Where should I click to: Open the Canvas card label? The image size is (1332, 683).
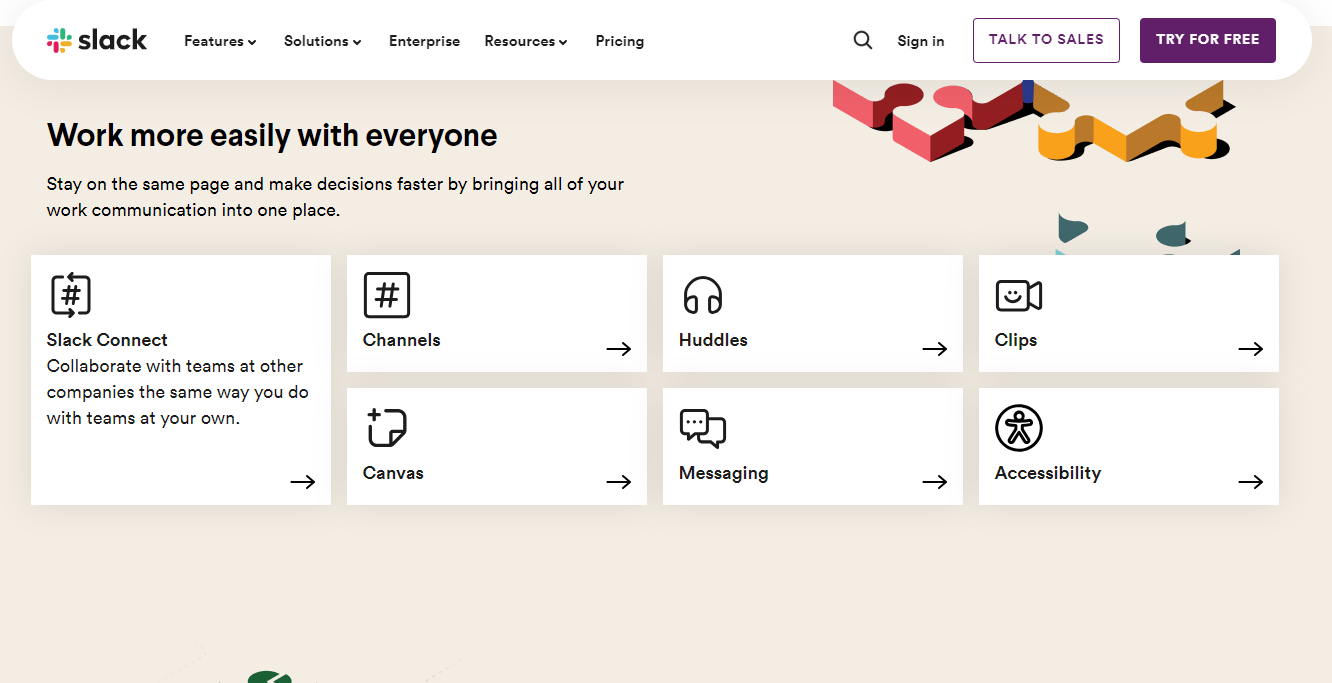click(393, 473)
